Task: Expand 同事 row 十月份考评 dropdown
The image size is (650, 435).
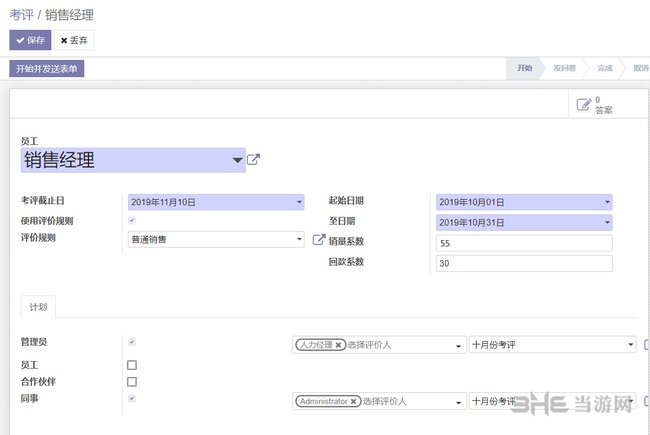Action: pos(630,401)
